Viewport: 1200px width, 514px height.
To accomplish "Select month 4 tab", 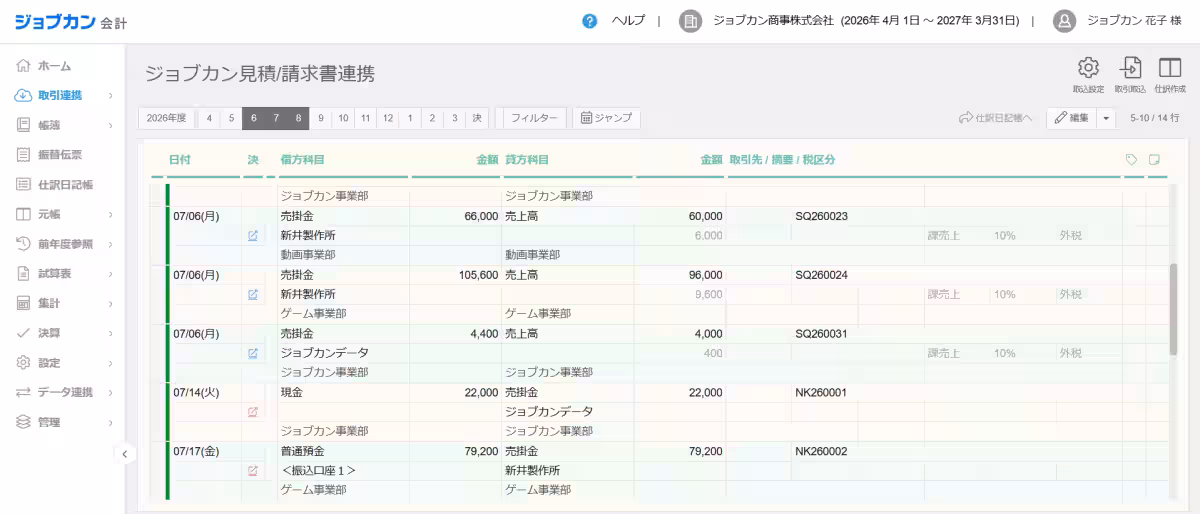I will 209,118.
